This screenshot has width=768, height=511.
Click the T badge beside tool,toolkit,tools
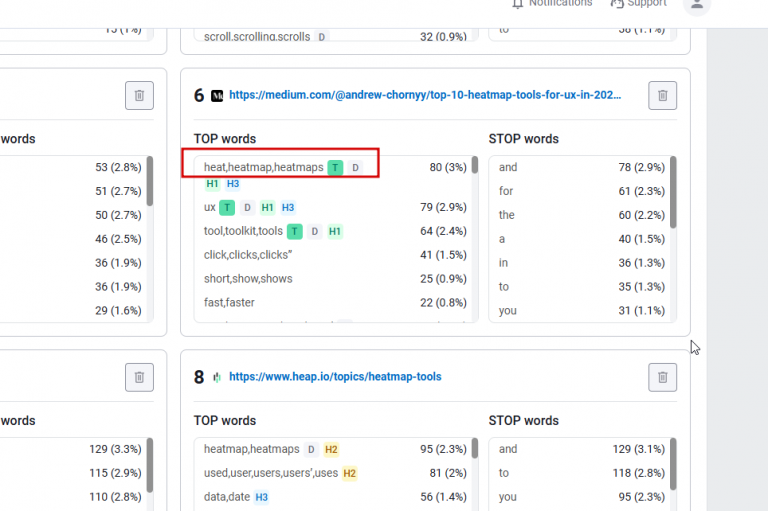click(x=294, y=231)
